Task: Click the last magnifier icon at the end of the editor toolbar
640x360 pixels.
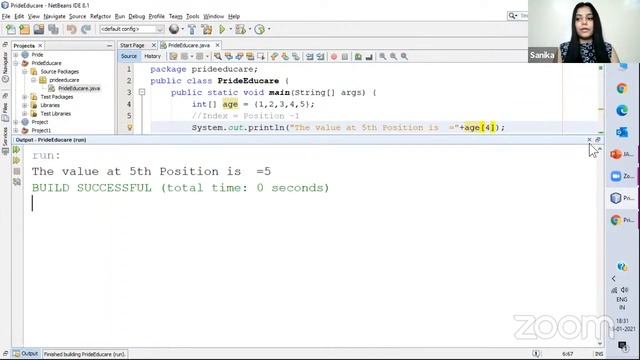Action: coord(404,57)
